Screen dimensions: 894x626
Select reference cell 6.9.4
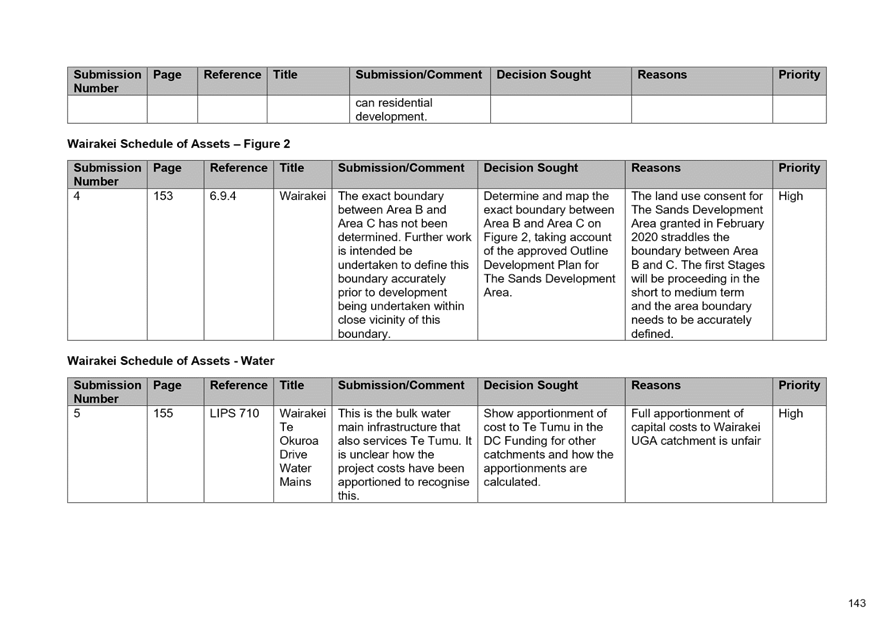click(239, 265)
